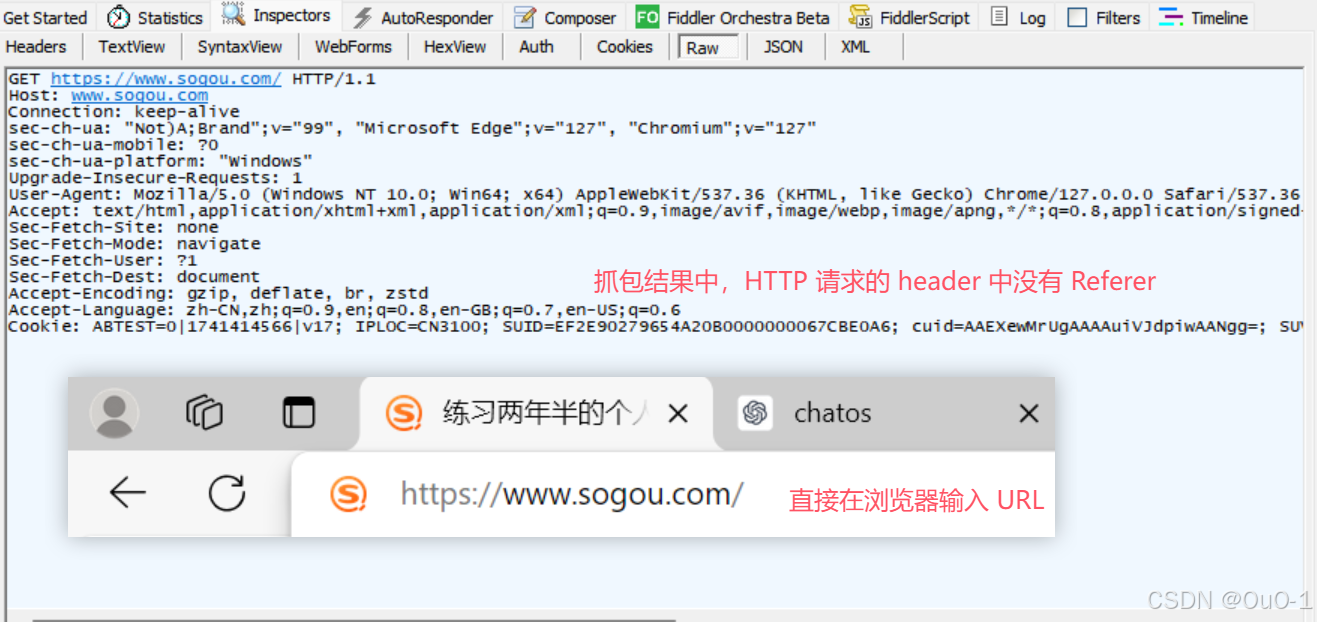The image size is (1317, 622).
Task: Click the browser address bar URL
Action: click(572, 494)
